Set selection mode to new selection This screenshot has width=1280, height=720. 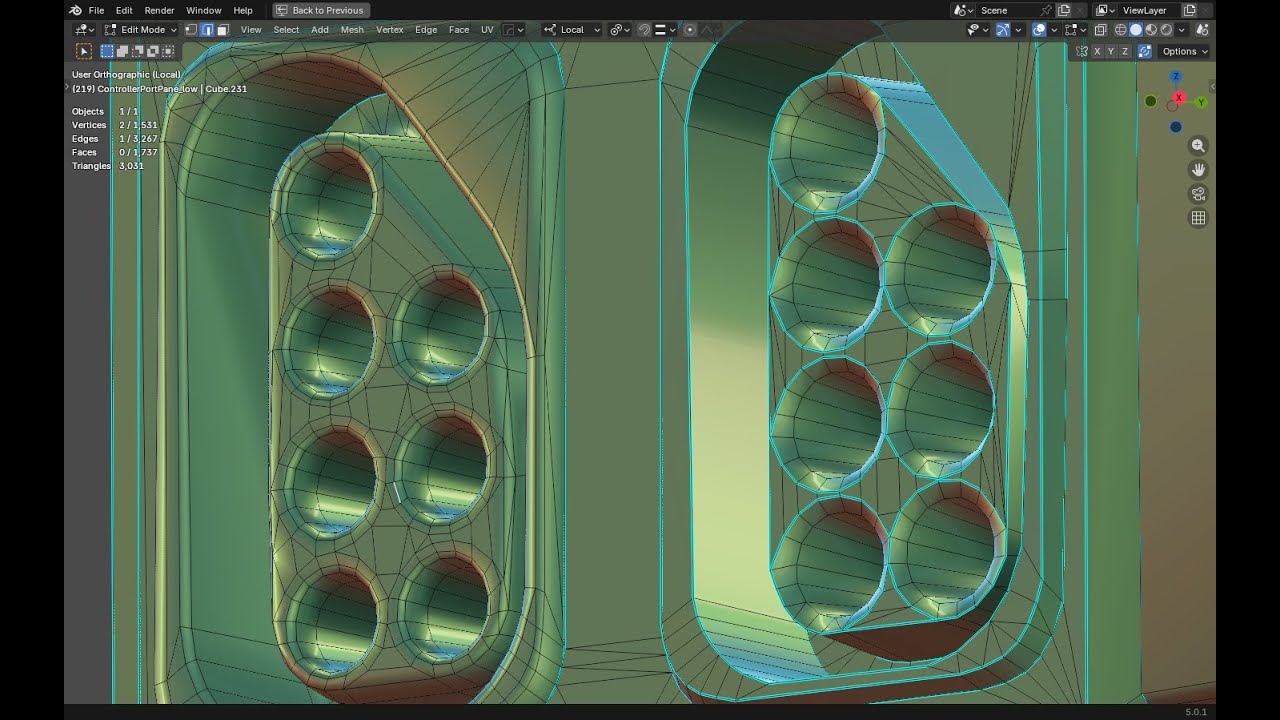tap(107, 51)
